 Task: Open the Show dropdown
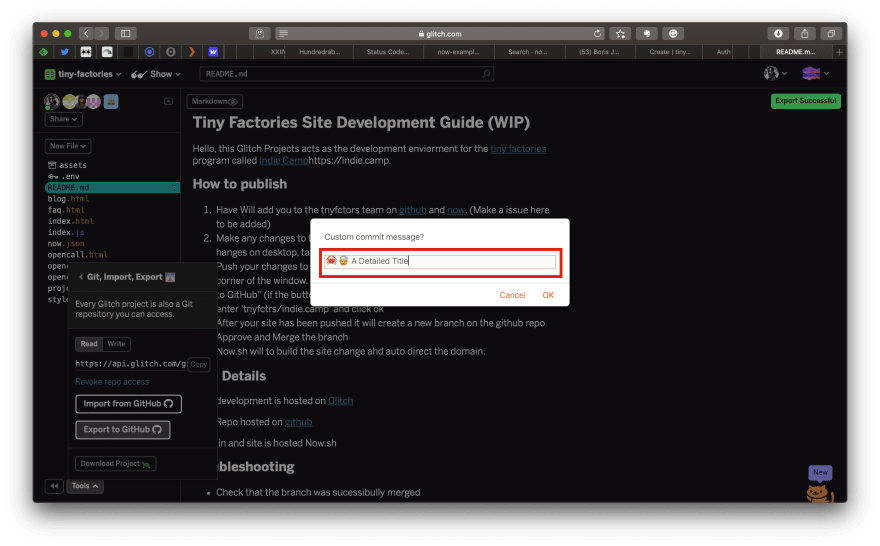[156, 74]
